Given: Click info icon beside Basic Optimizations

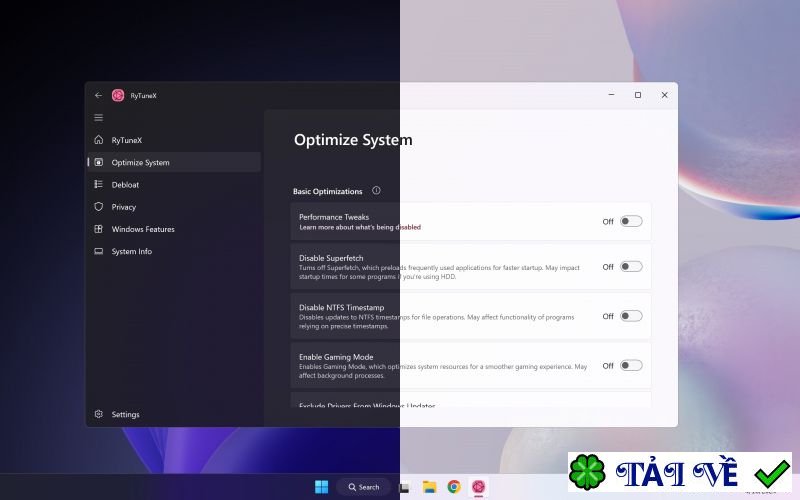Looking at the screenshot, I should coord(376,191).
